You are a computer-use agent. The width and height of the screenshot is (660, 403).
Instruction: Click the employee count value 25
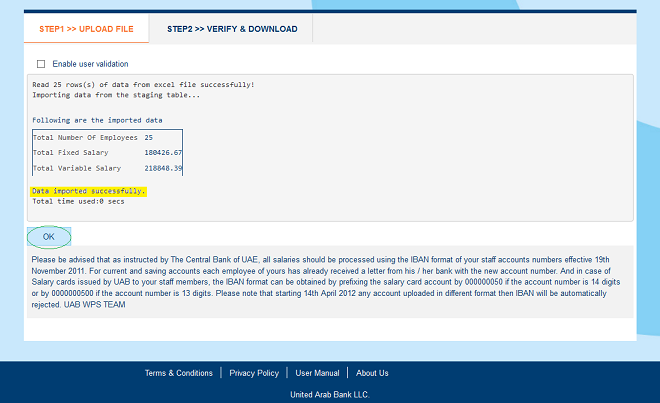[x=148, y=137]
